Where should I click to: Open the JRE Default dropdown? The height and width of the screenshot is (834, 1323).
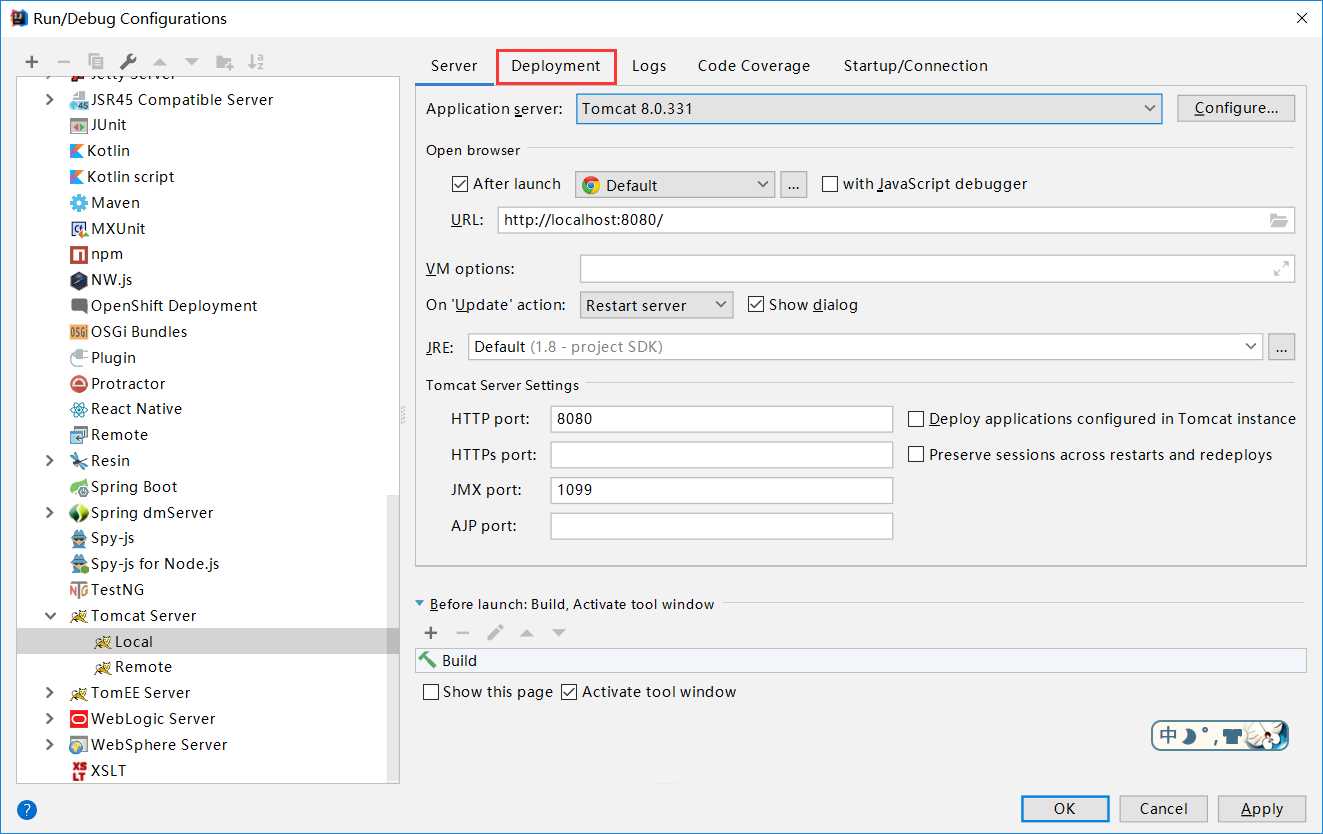pyautogui.click(x=865, y=347)
